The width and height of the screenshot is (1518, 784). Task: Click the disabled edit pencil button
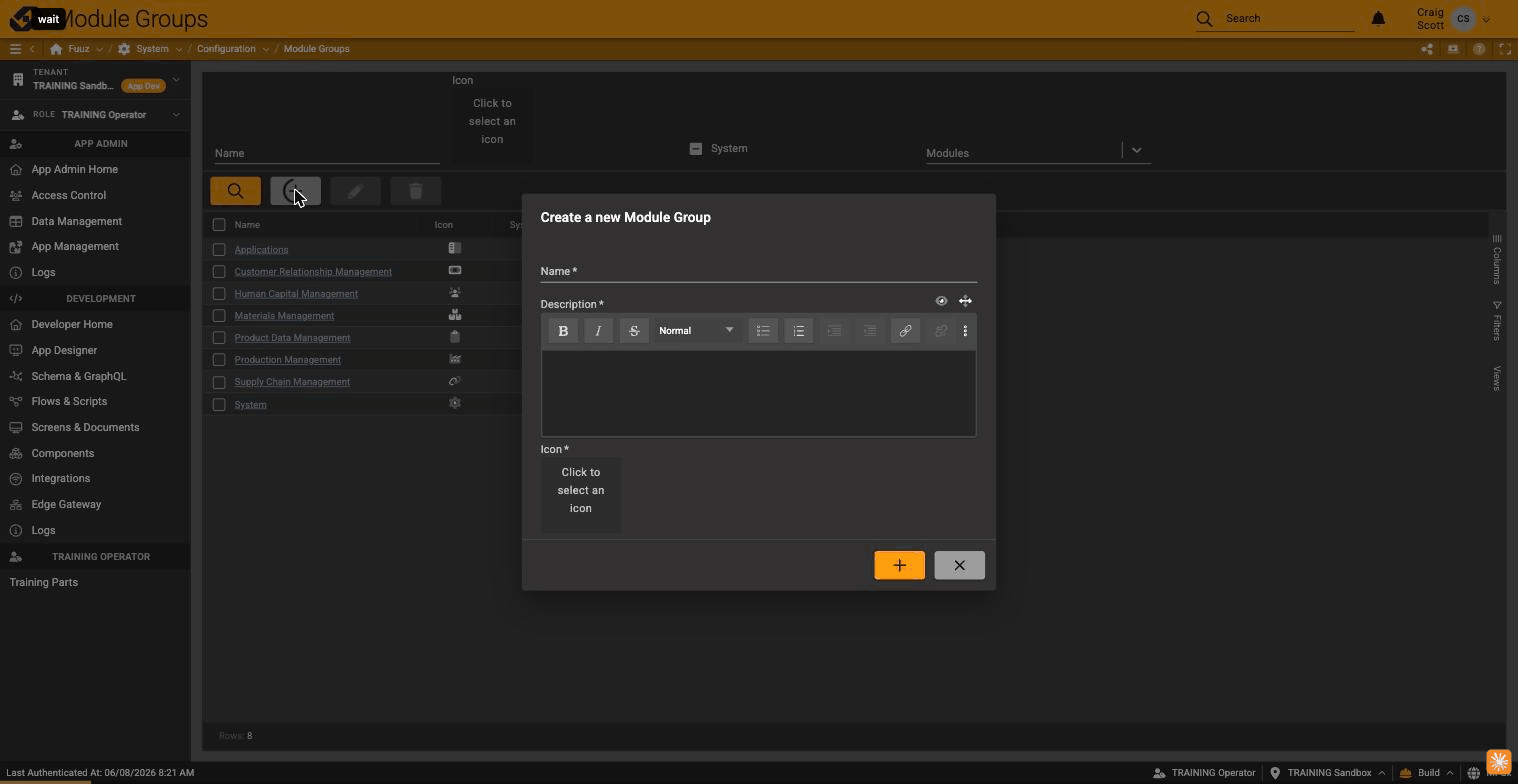[355, 191]
